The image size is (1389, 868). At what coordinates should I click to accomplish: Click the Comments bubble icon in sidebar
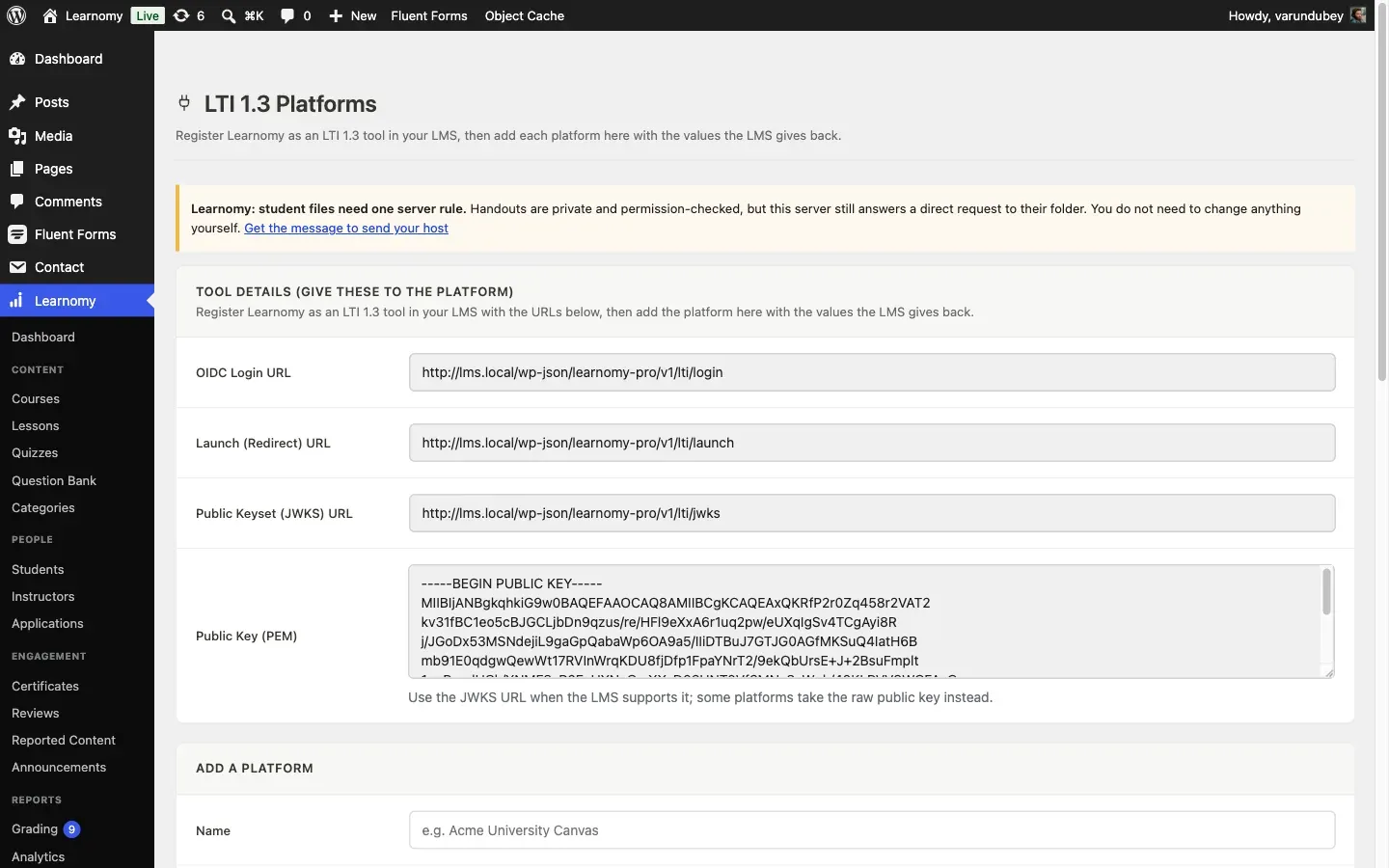[x=17, y=202]
